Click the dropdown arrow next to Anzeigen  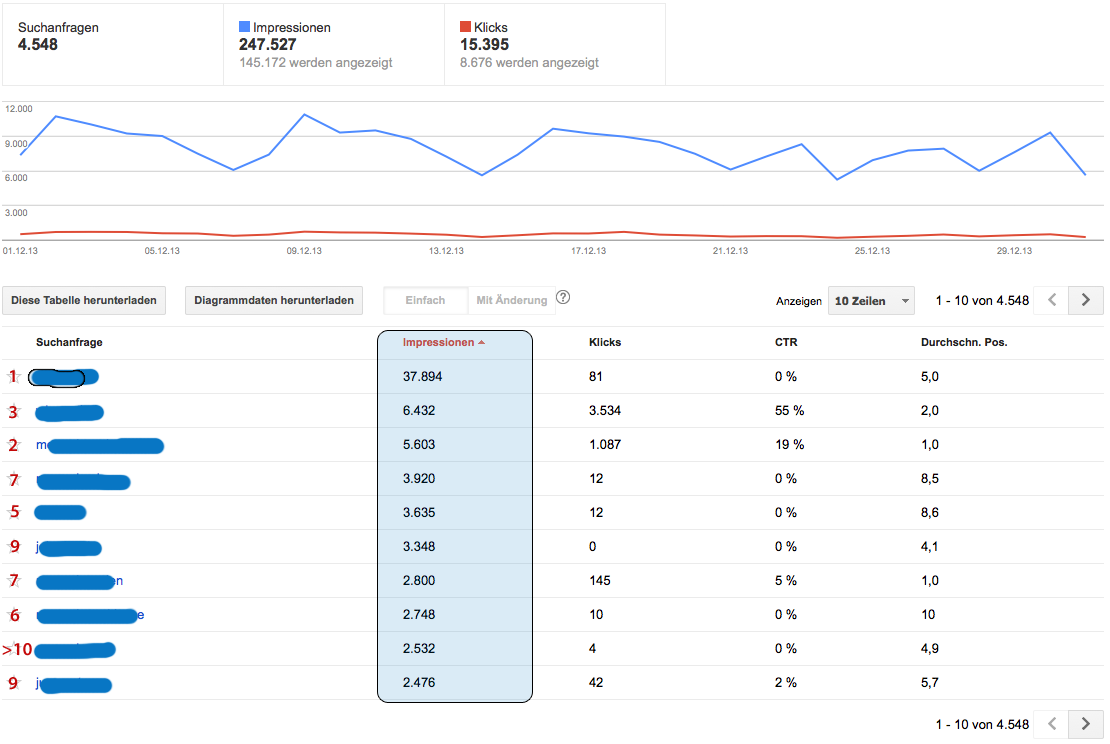pyautogui.click(x=903, y=300)
